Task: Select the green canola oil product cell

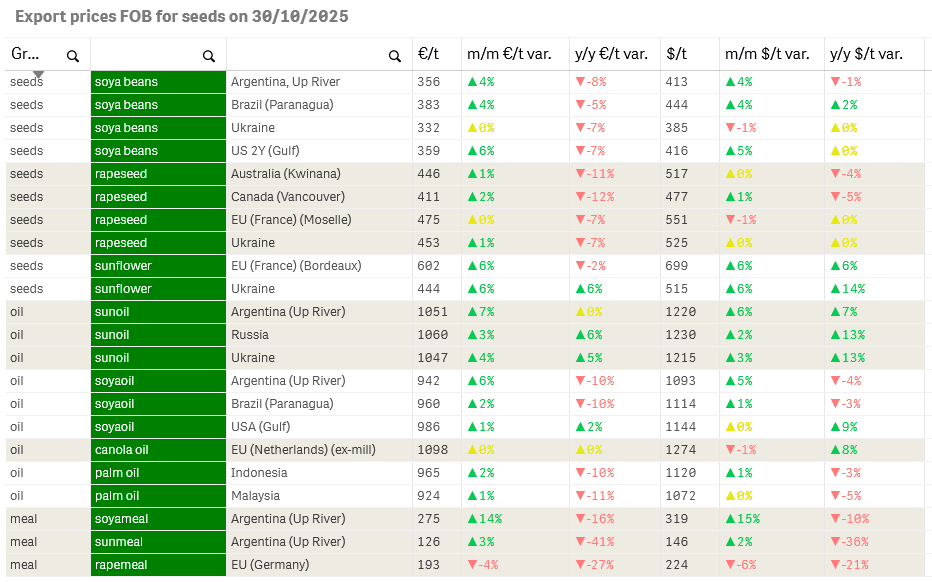Action: (x=158, y=450)
